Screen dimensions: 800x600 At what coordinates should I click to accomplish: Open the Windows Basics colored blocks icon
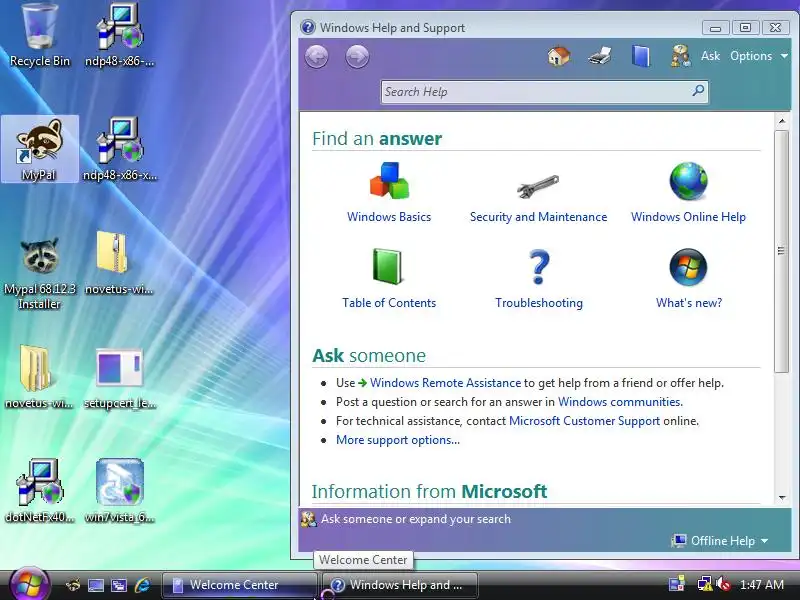pyautogui.click(x=389, y=181)
